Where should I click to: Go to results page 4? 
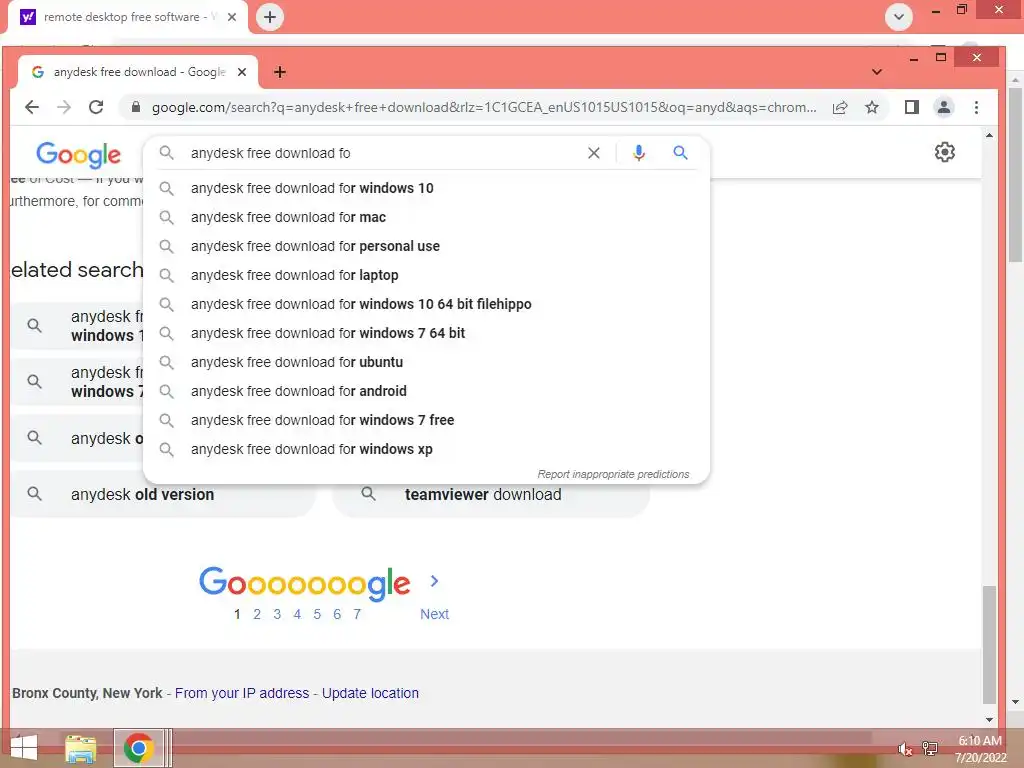pyautogui.click(x=297, y=614)
